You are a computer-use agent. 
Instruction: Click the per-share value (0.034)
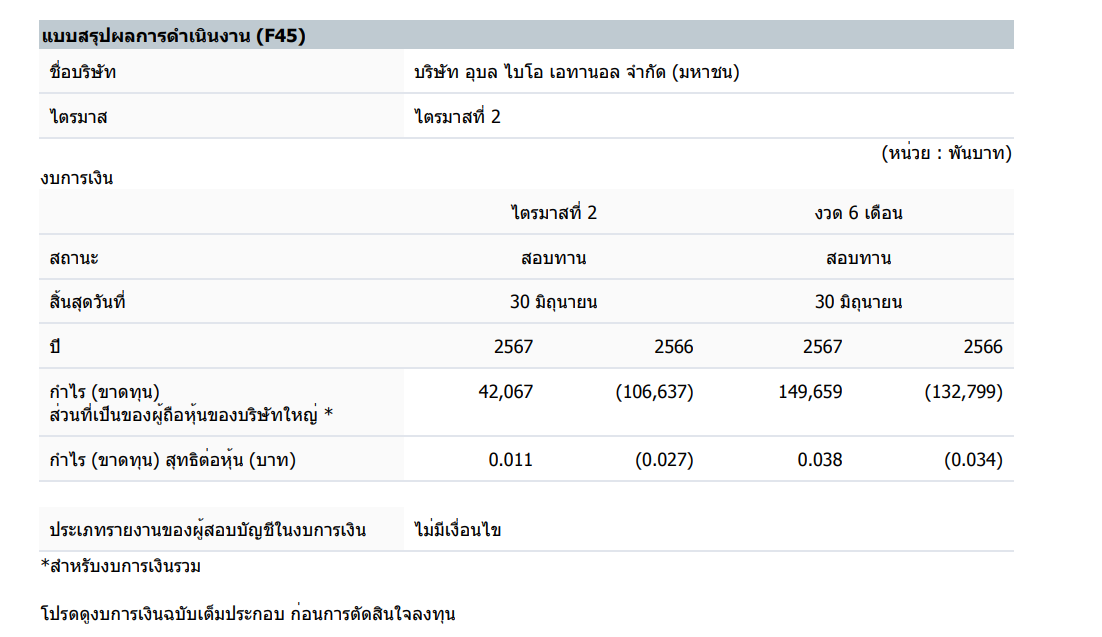click(x=973, y=460)
